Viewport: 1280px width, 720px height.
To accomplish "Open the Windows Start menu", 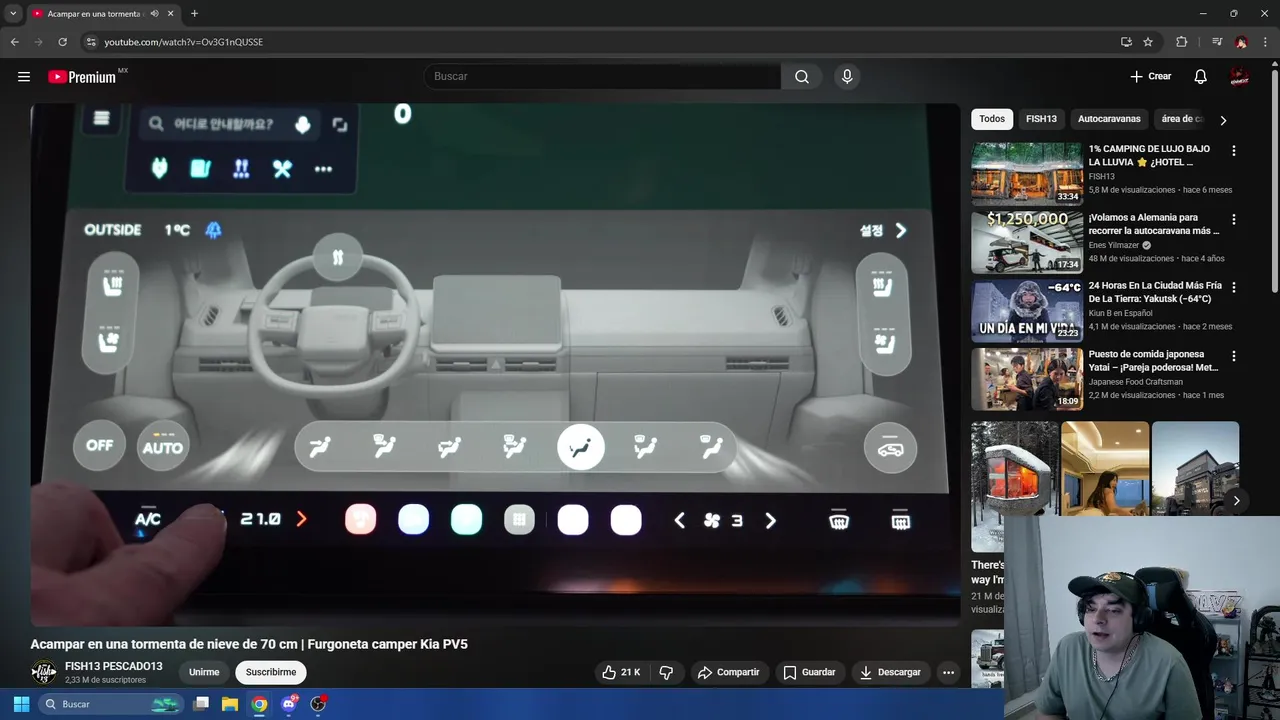I will coord(21,704).
